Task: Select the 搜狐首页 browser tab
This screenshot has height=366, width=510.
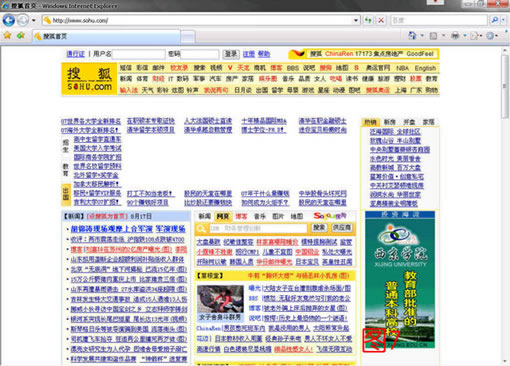Action: (106, 36)
